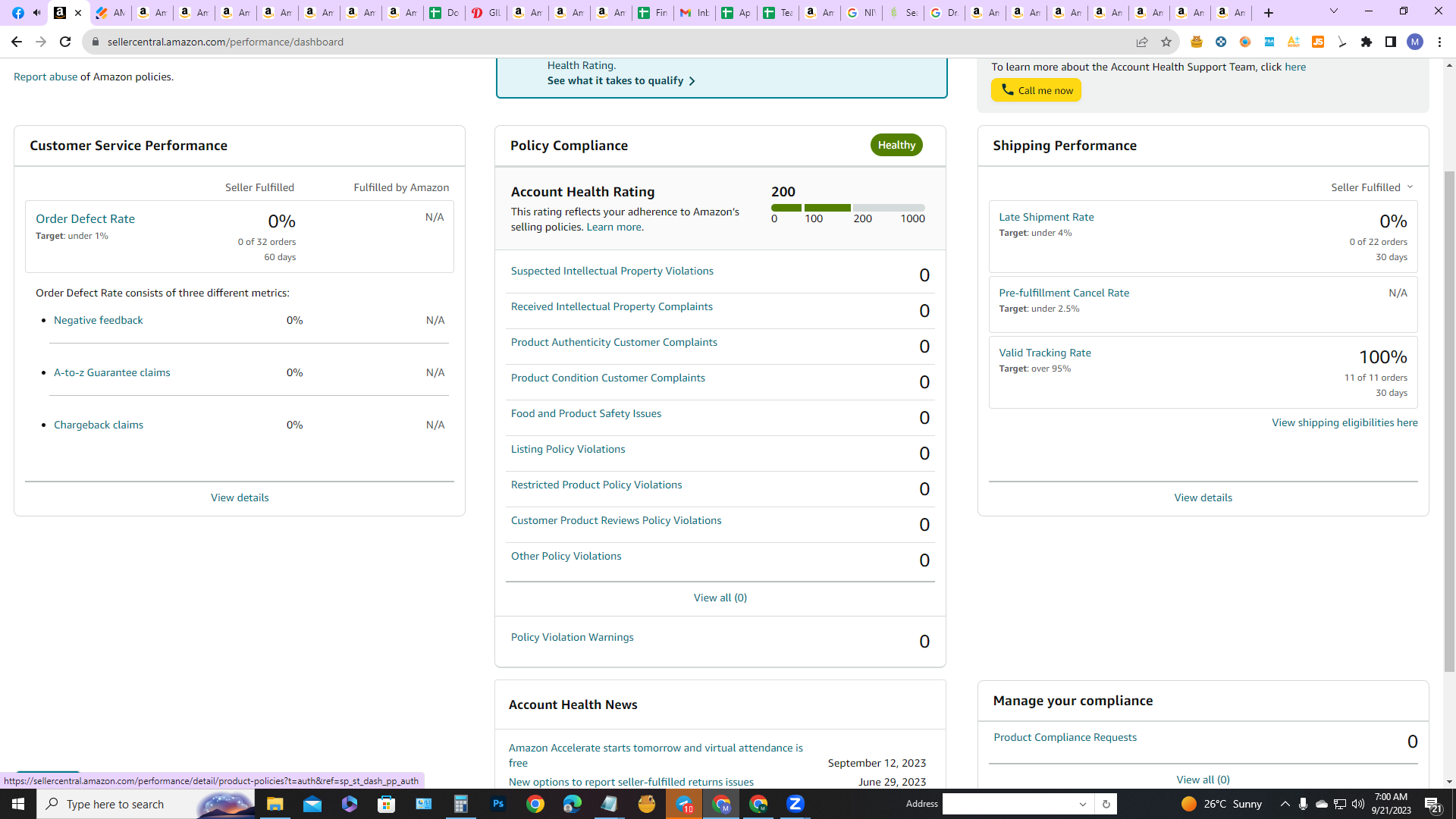1456x819 pixels.
Task: Close the active Amazon tab
Action: [77, 12]
